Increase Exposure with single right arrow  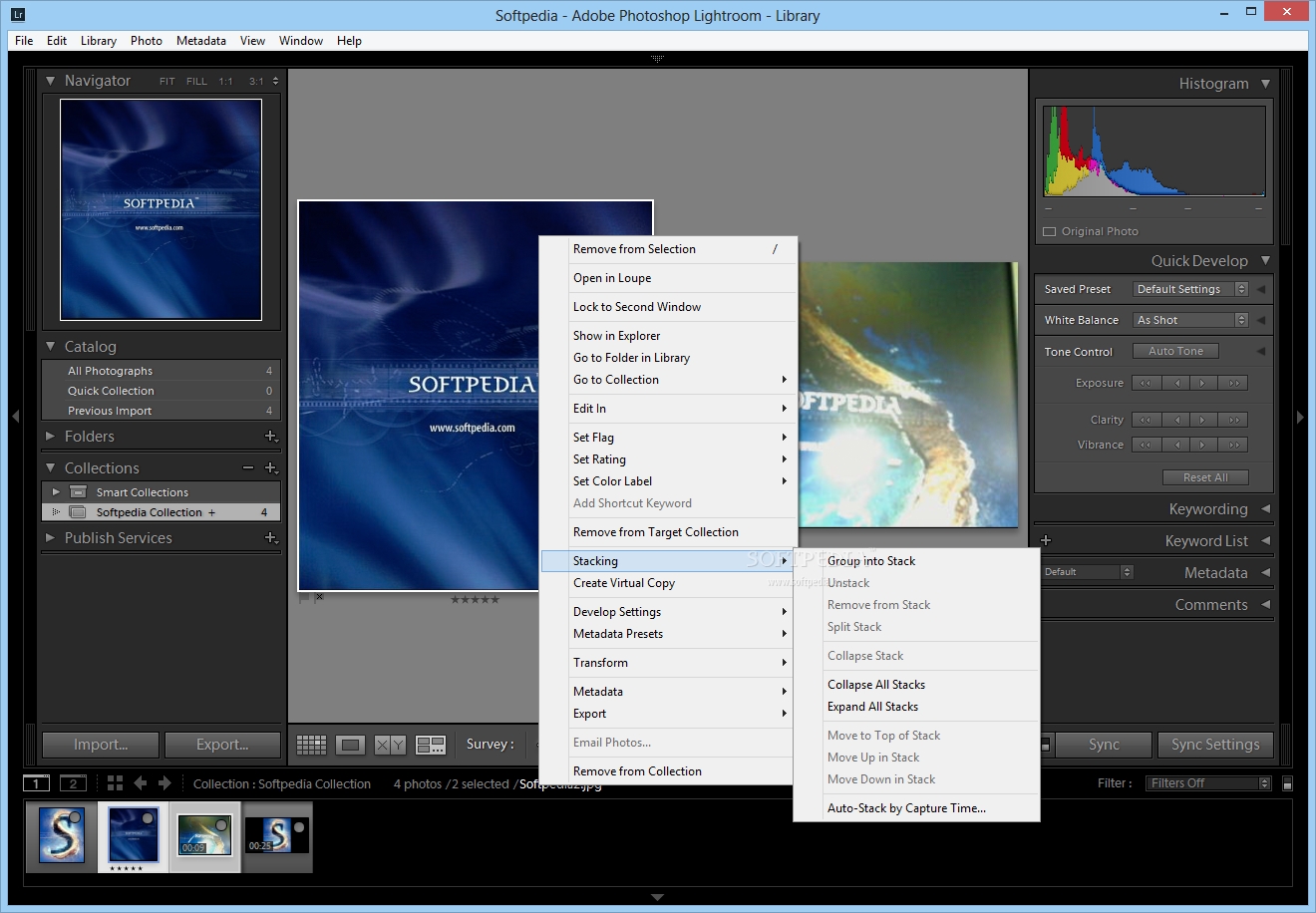coord(1203,383)
